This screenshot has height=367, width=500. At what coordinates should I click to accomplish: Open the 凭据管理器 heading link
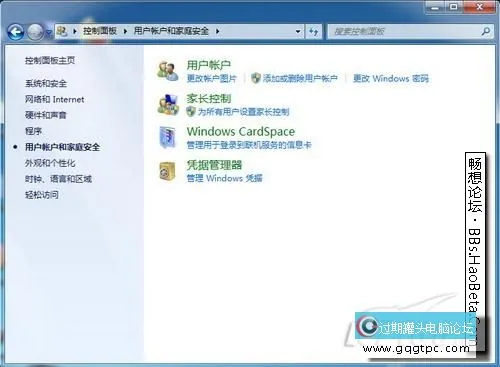pyautogui.click(x=214, y=165)
